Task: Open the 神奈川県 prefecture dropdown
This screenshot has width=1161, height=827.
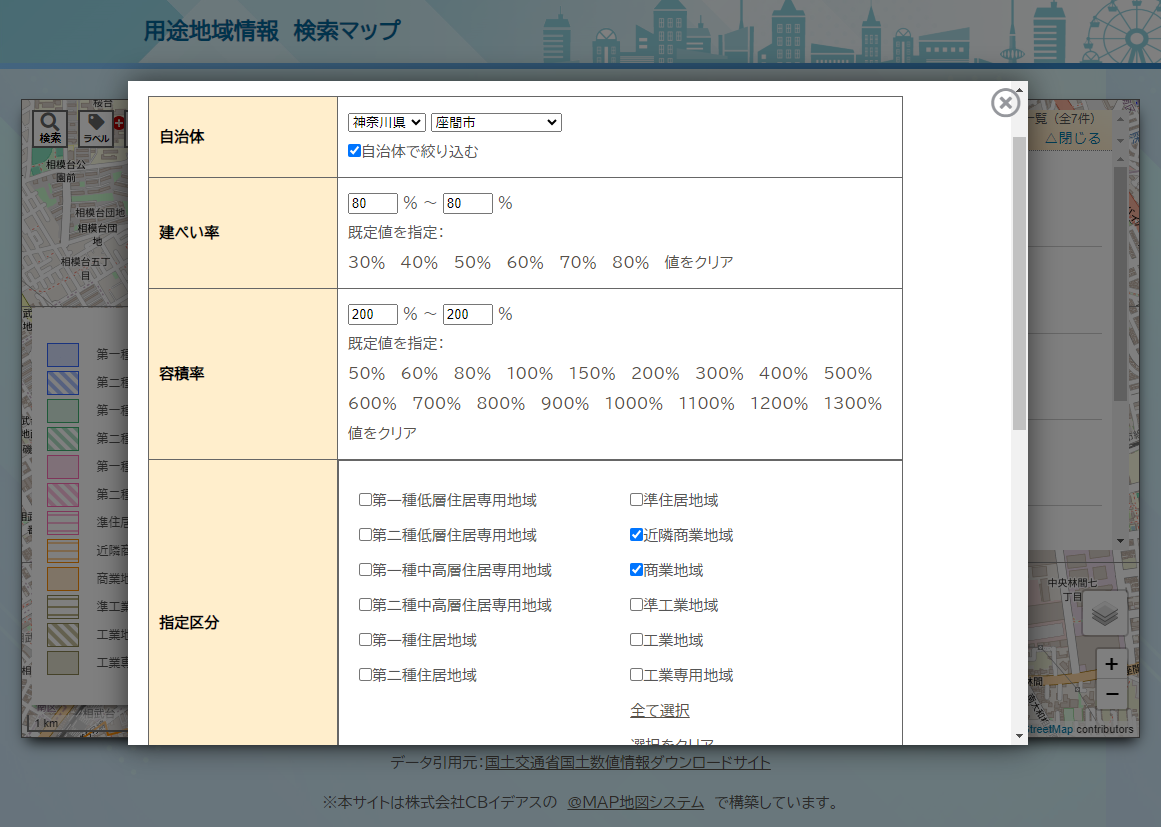Action: click(387, 122)
